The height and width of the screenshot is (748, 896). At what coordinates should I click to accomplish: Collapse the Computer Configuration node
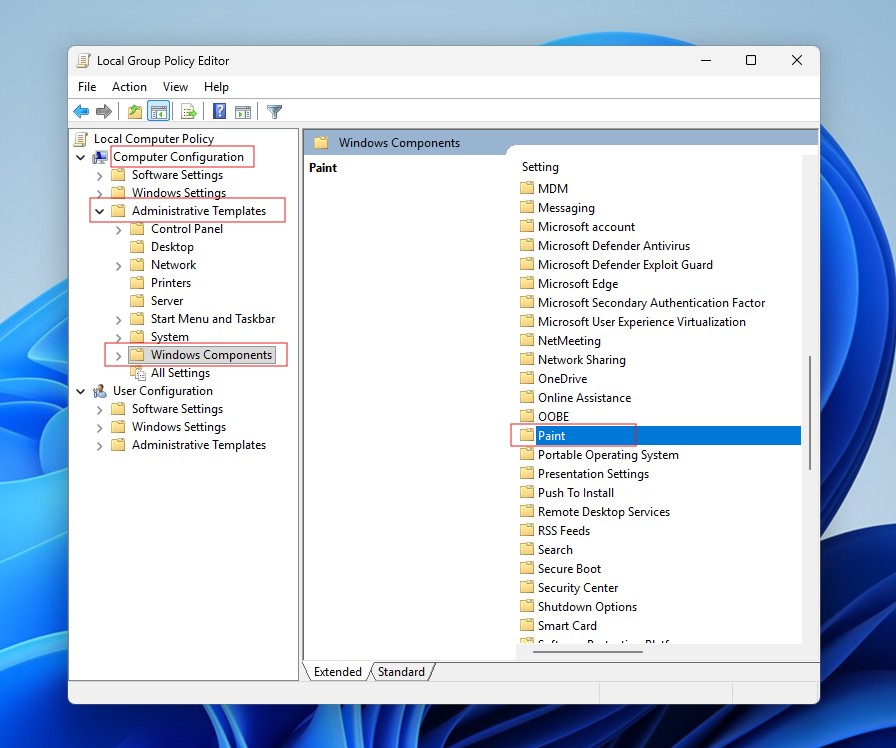click(81, 156)
